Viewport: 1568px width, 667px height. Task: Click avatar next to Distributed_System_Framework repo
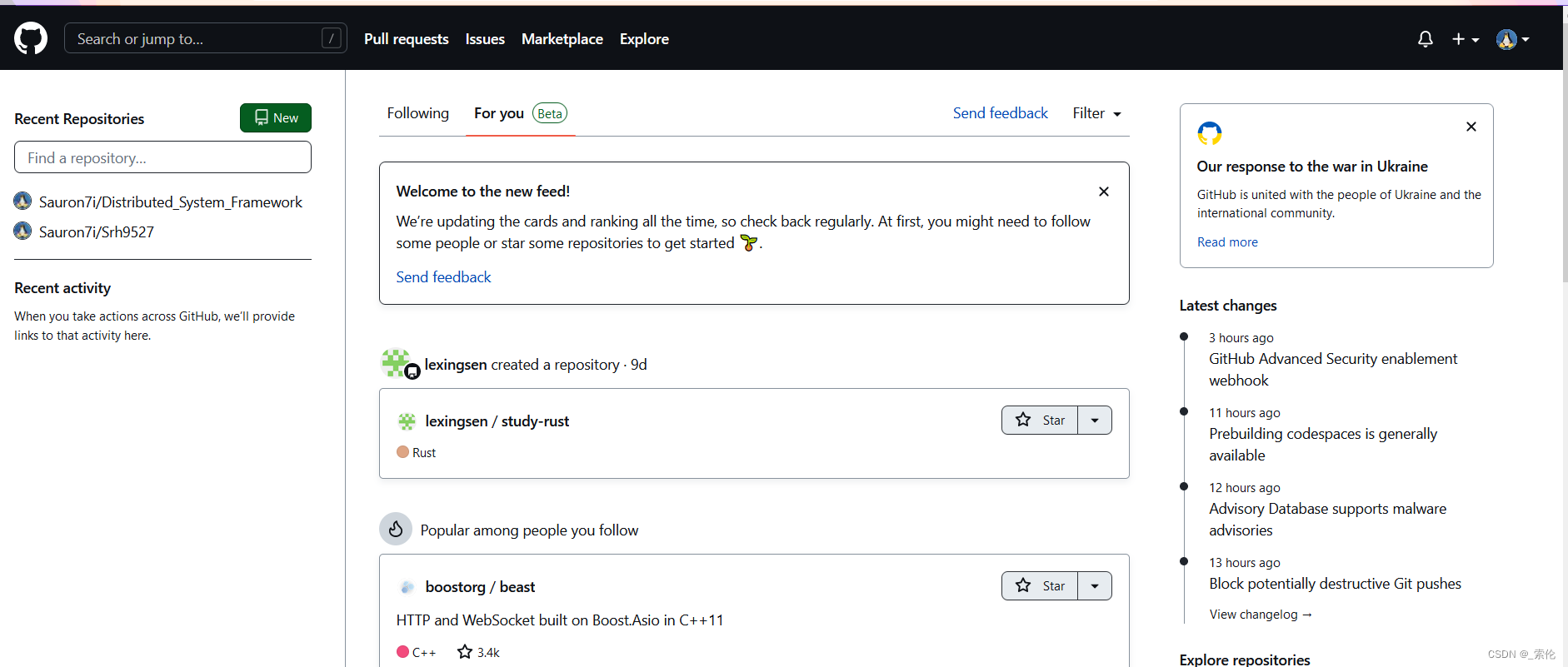(22, 202)
